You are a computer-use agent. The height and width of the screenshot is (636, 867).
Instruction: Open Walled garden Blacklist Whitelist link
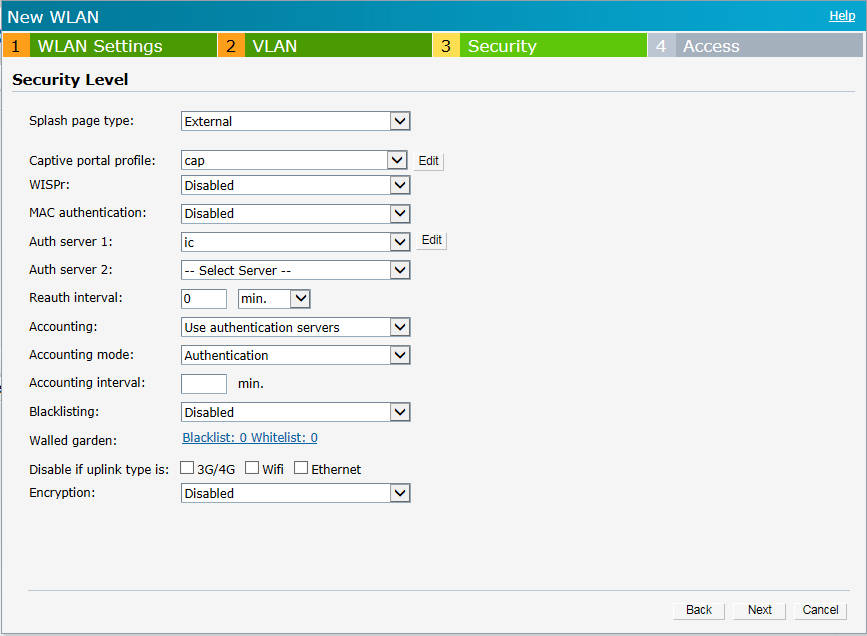pos(250,438)
